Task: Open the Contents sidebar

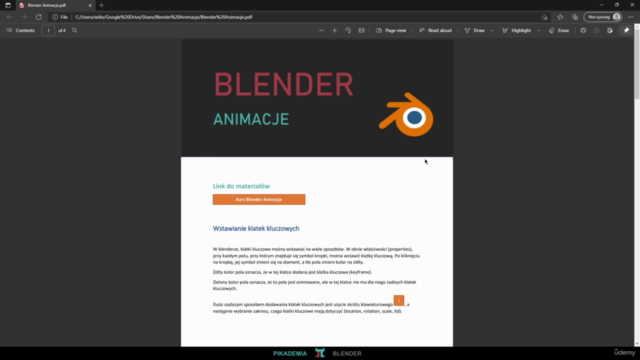Action: (20, 31)
